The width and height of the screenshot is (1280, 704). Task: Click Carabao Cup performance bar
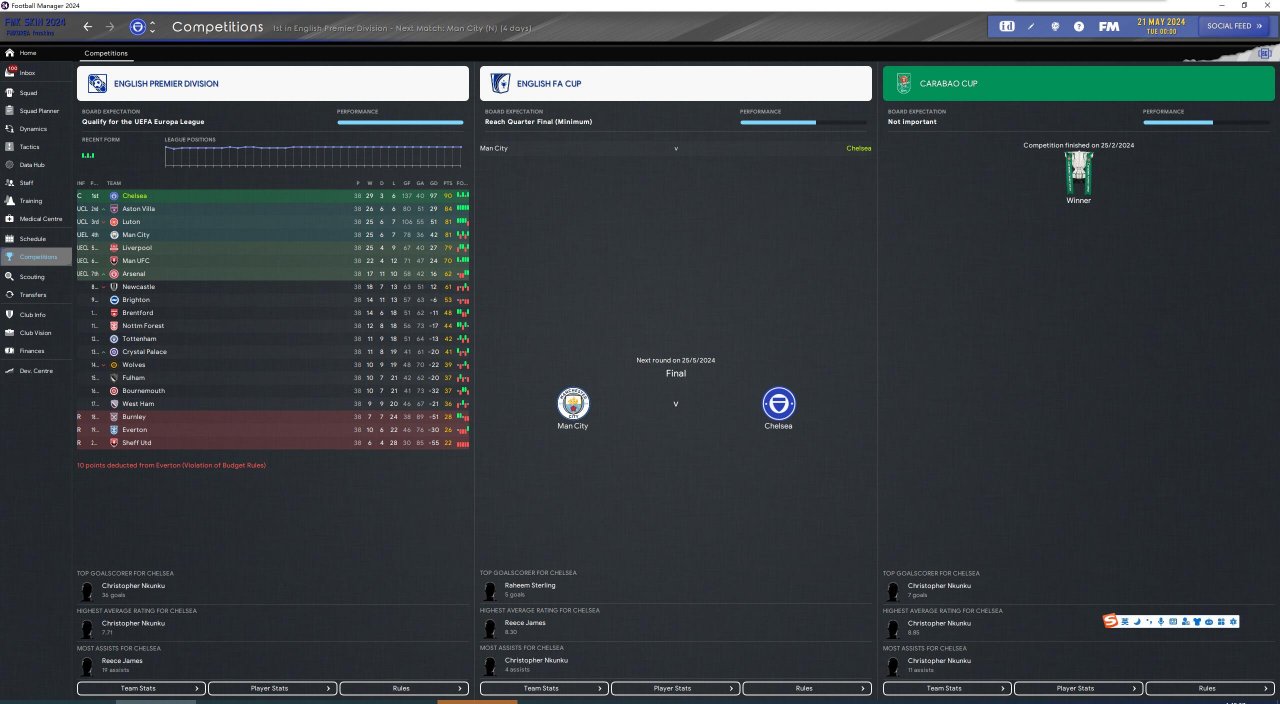click(1206, 122)
